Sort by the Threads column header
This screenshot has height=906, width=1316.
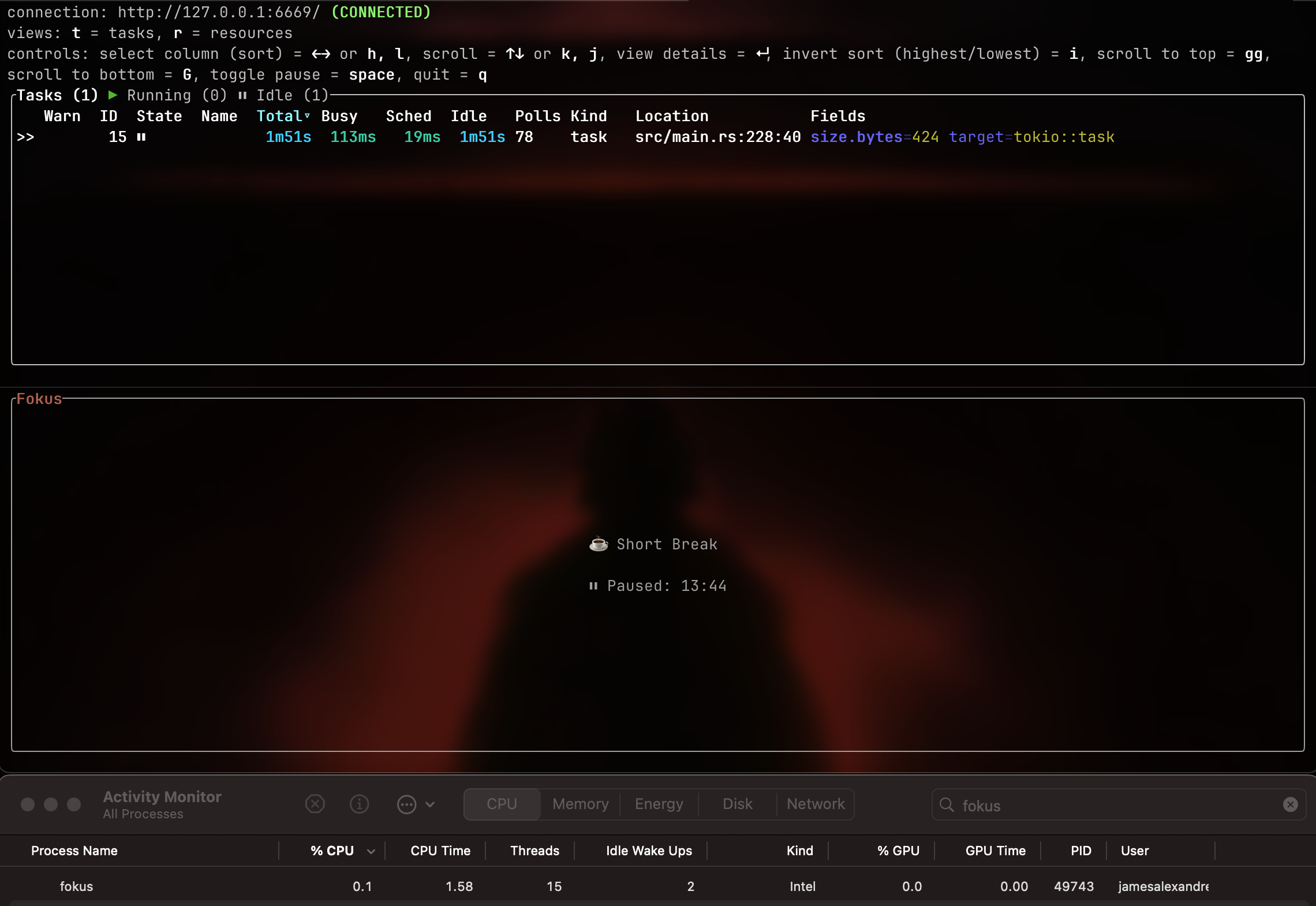point(534,851)
